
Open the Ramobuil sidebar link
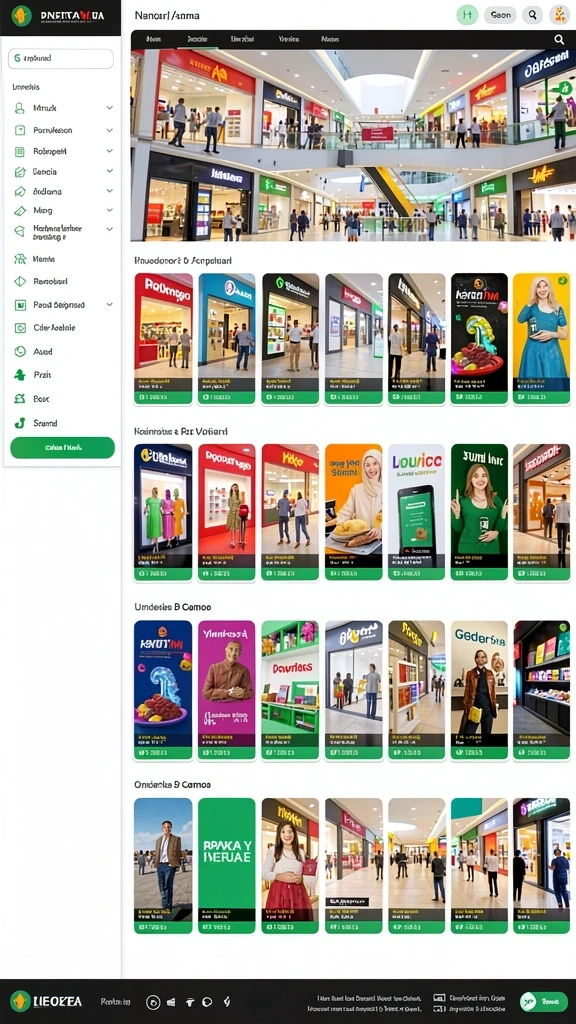tap(50, 281)
